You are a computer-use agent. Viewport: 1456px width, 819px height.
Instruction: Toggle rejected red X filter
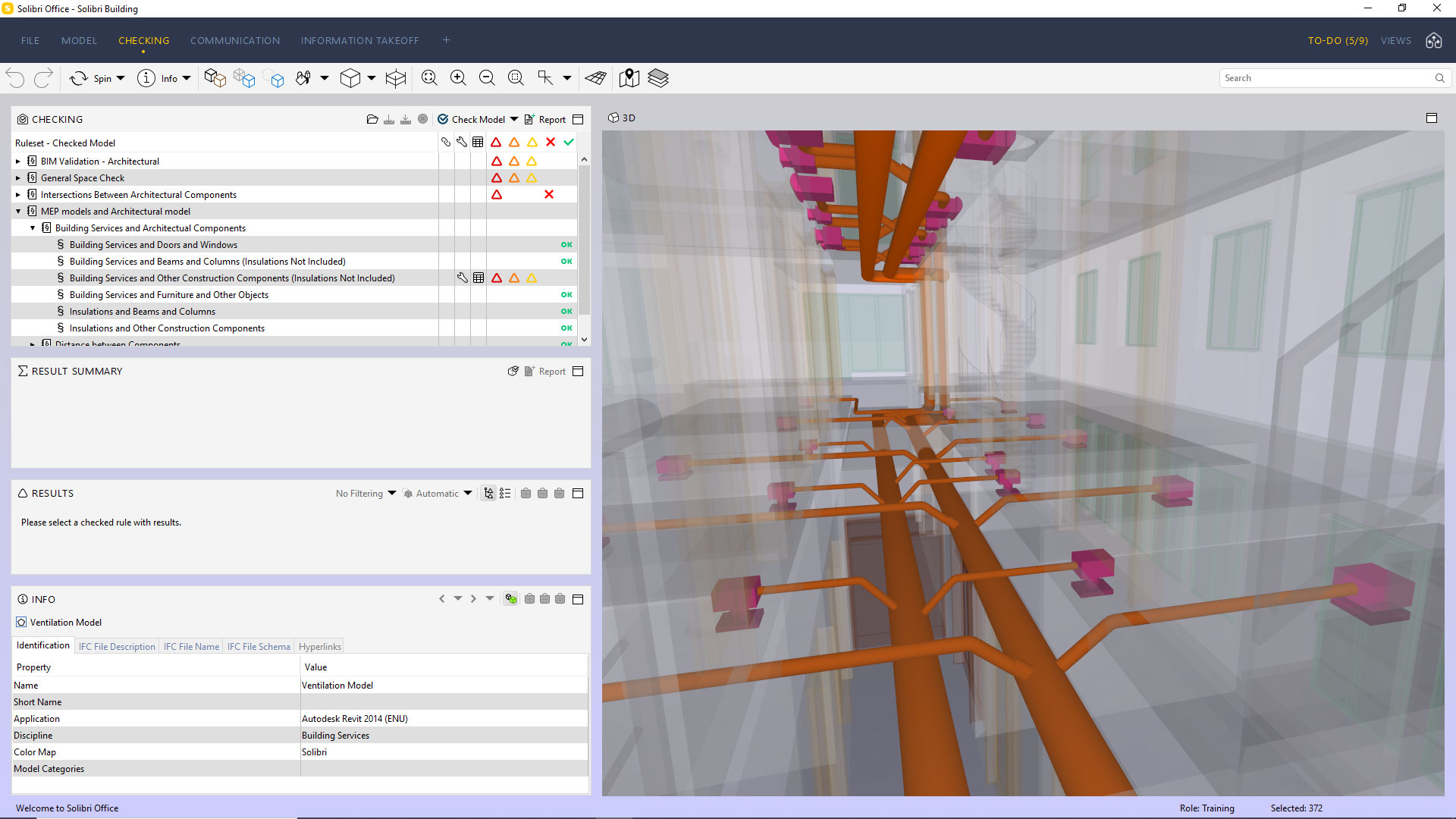[x=551, y=142]
